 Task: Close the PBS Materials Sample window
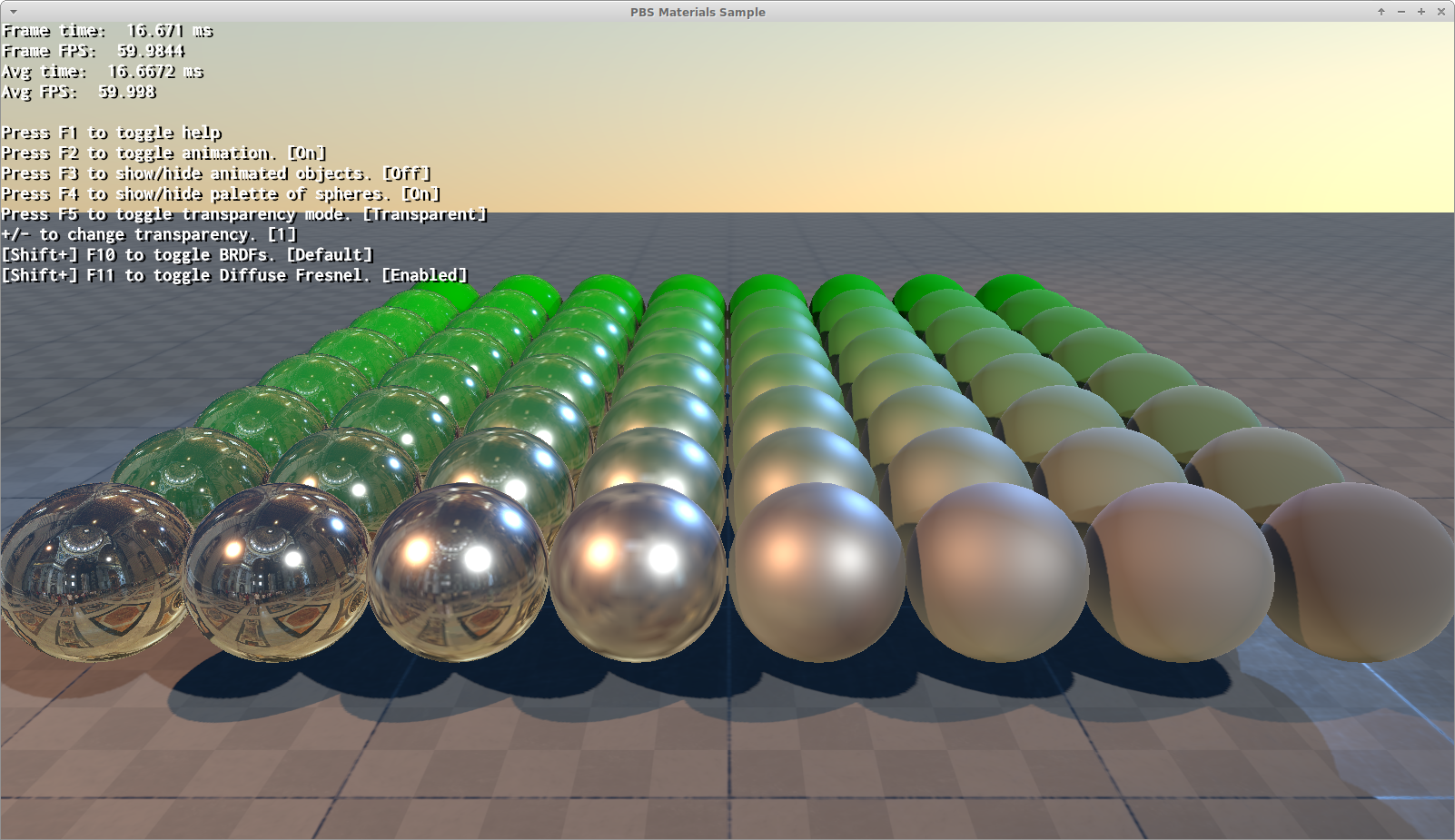pos(1441,12)
